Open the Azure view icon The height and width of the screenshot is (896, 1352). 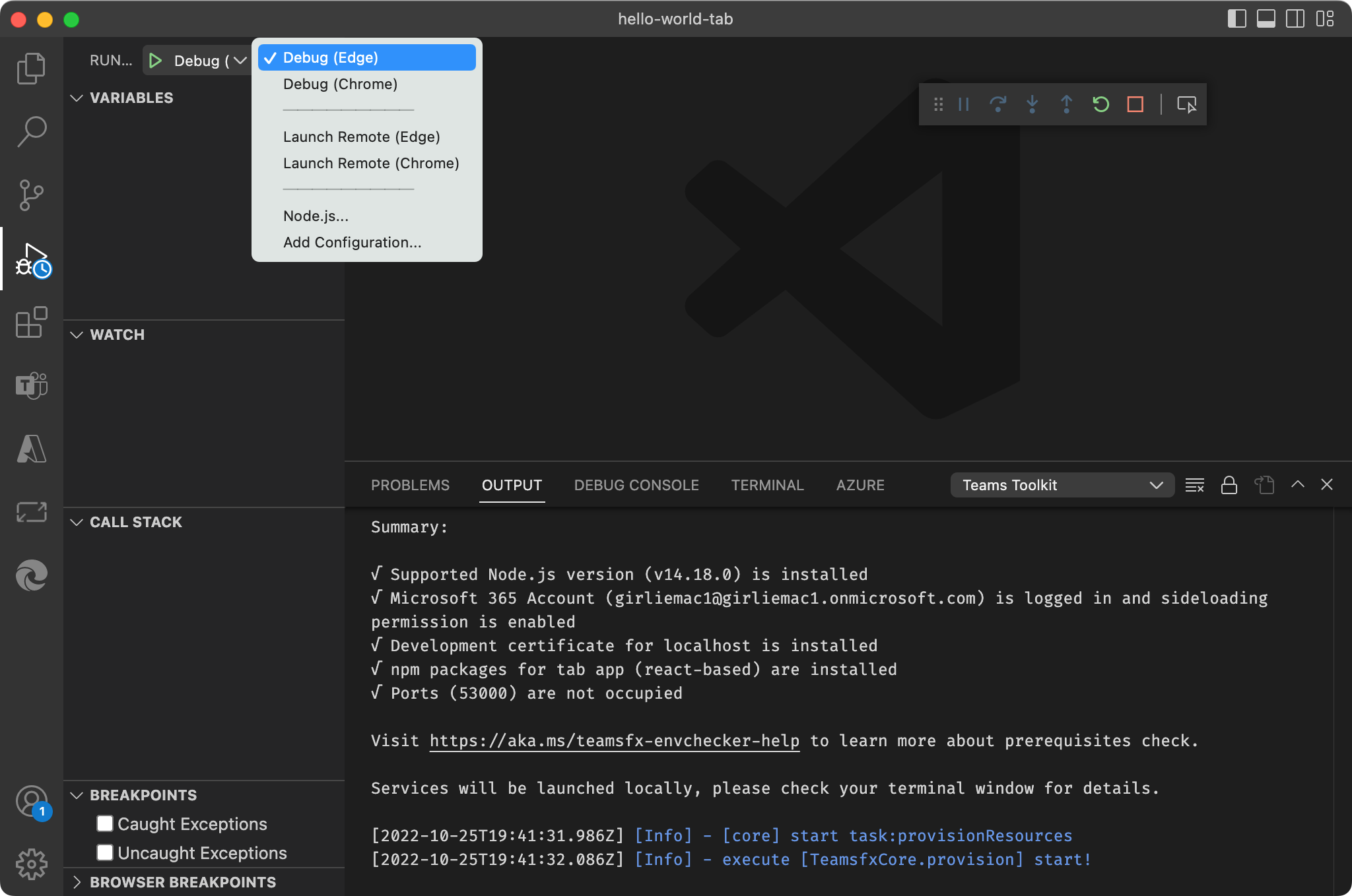click(31, 449)
